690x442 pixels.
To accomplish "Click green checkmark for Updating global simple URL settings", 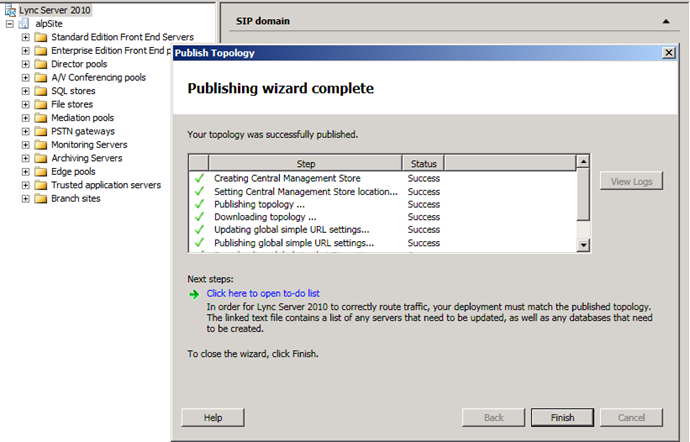I will tap(199, 229).
